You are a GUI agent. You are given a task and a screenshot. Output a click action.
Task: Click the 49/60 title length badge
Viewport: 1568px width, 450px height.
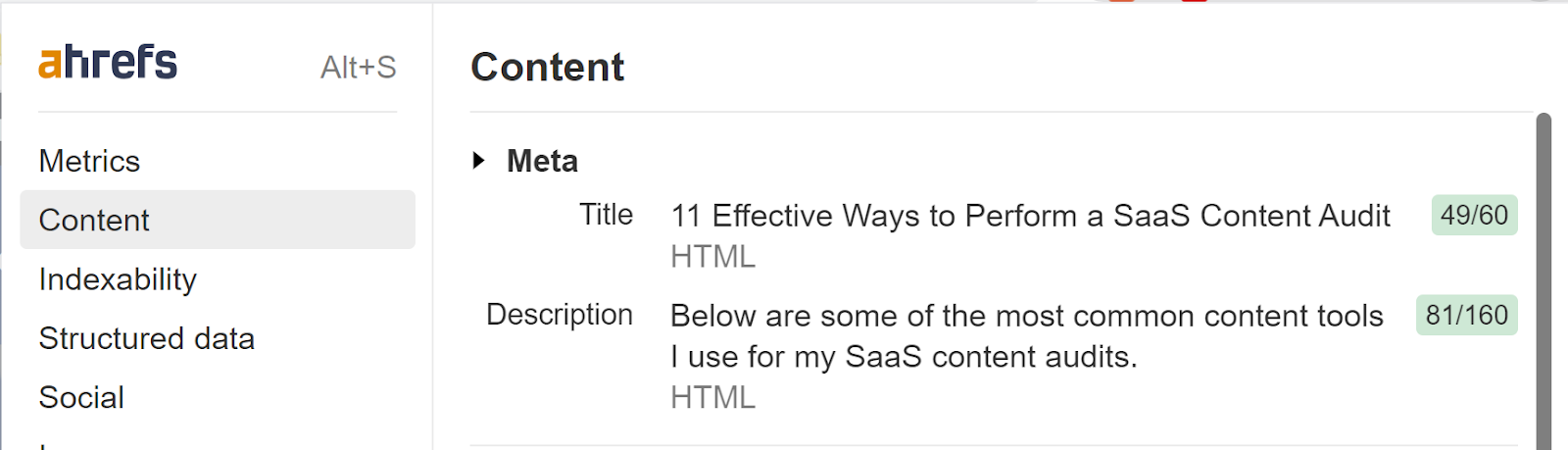pyautogui.click(x=1474, y=216)
